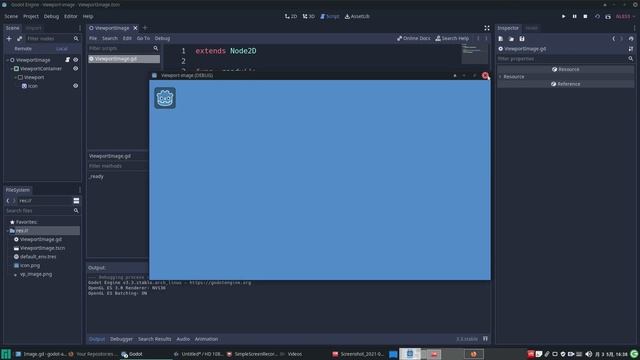Screen dimensions: 640x360
Task: Toggle FileSystem split view mode
Action: pos(76,200)
